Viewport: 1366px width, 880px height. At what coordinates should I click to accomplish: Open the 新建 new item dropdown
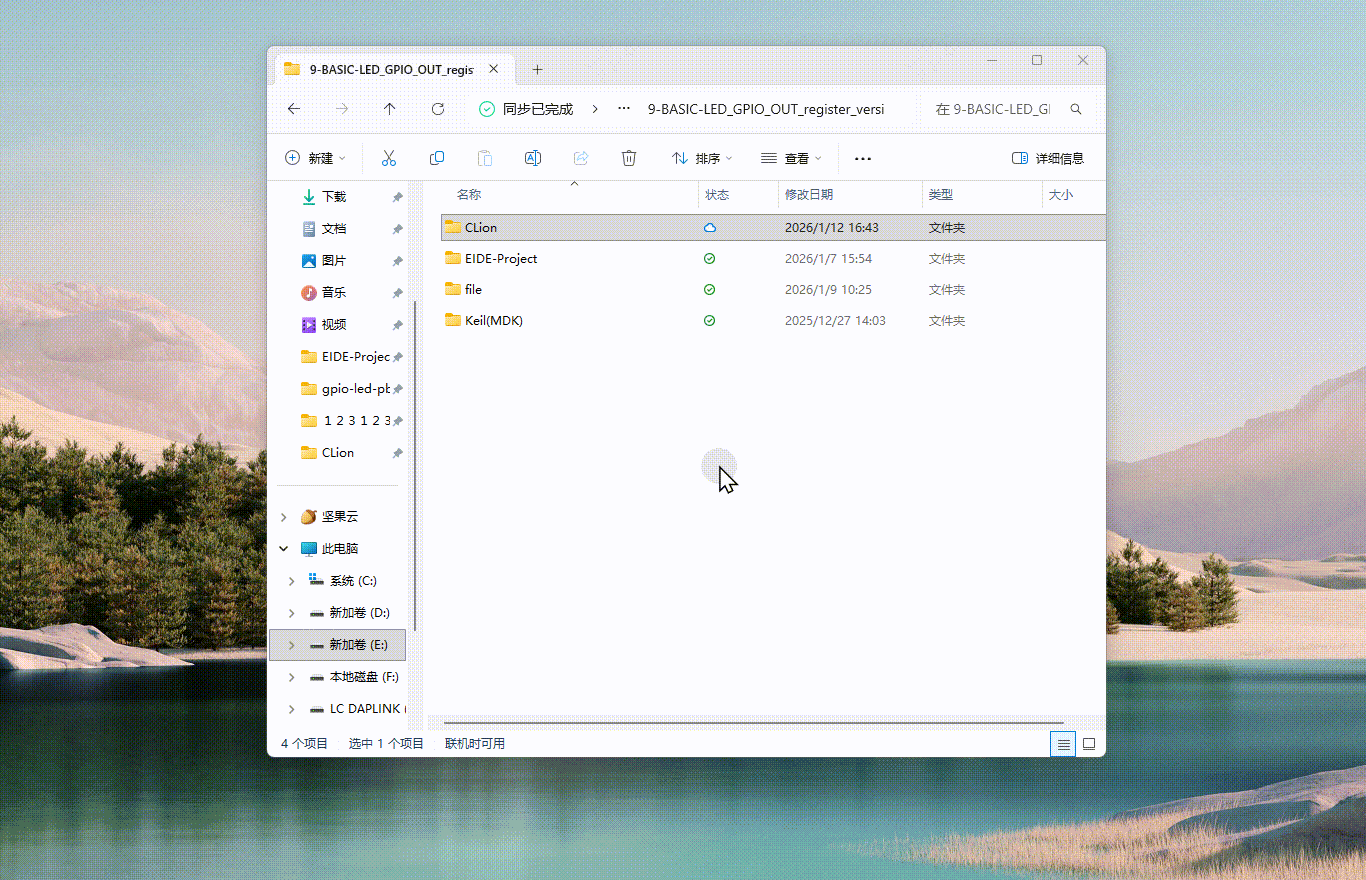(x=315, y=158)
